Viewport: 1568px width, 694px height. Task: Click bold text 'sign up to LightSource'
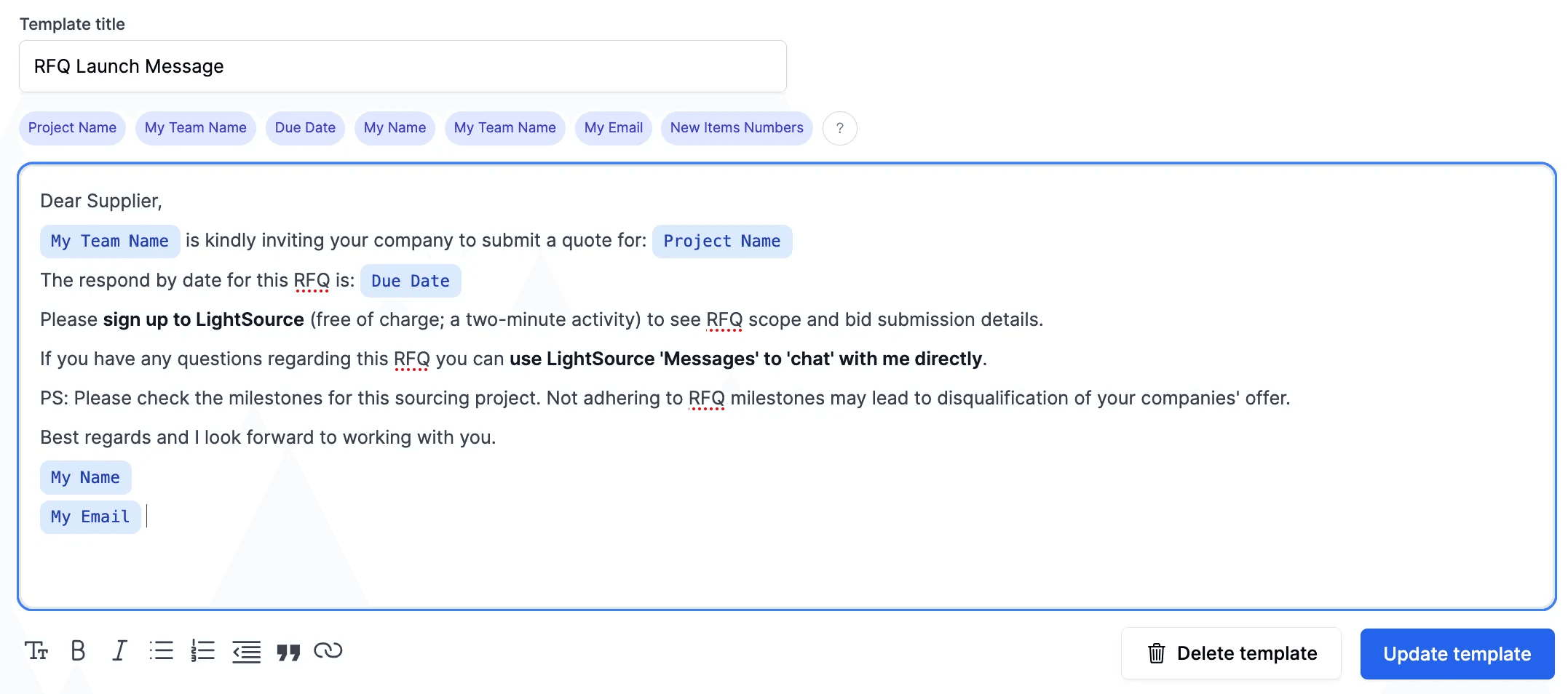click(x=204, y=319)
